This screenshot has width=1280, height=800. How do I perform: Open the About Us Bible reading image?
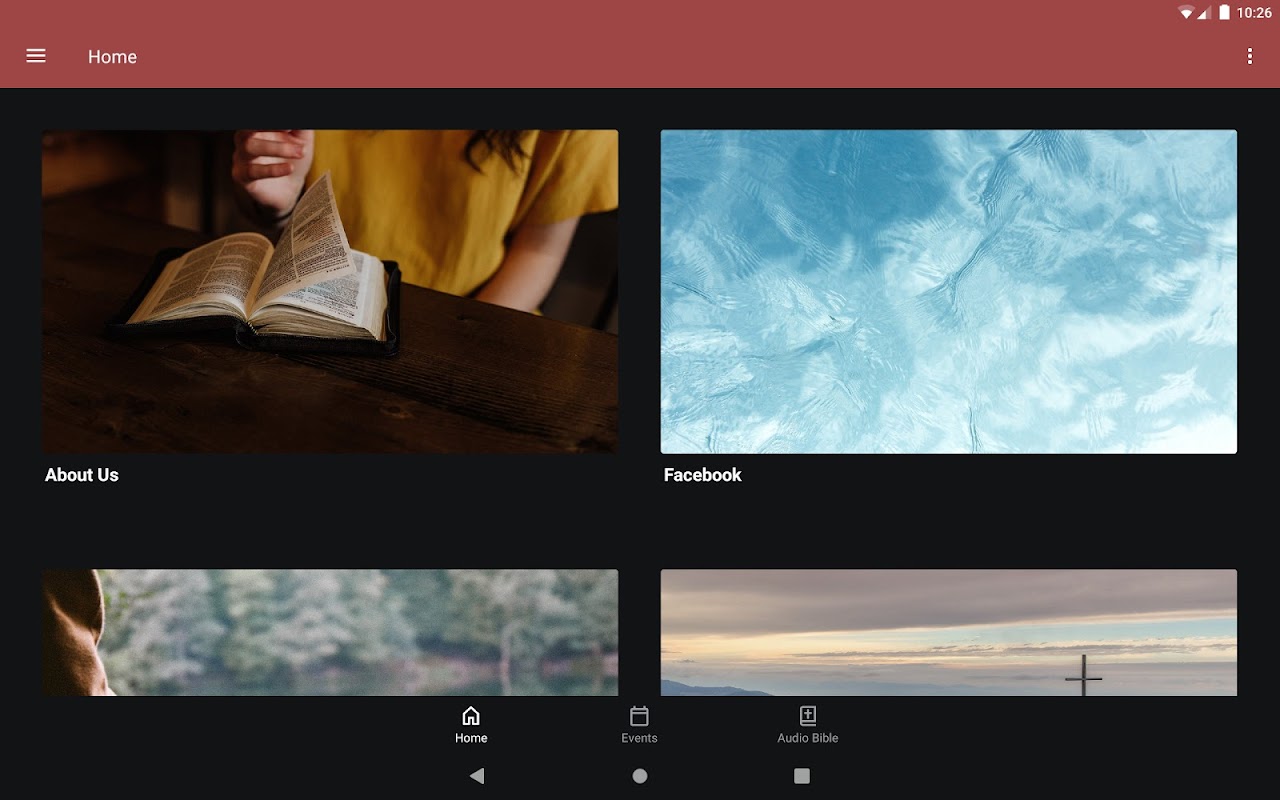click(x=330, y=291)
